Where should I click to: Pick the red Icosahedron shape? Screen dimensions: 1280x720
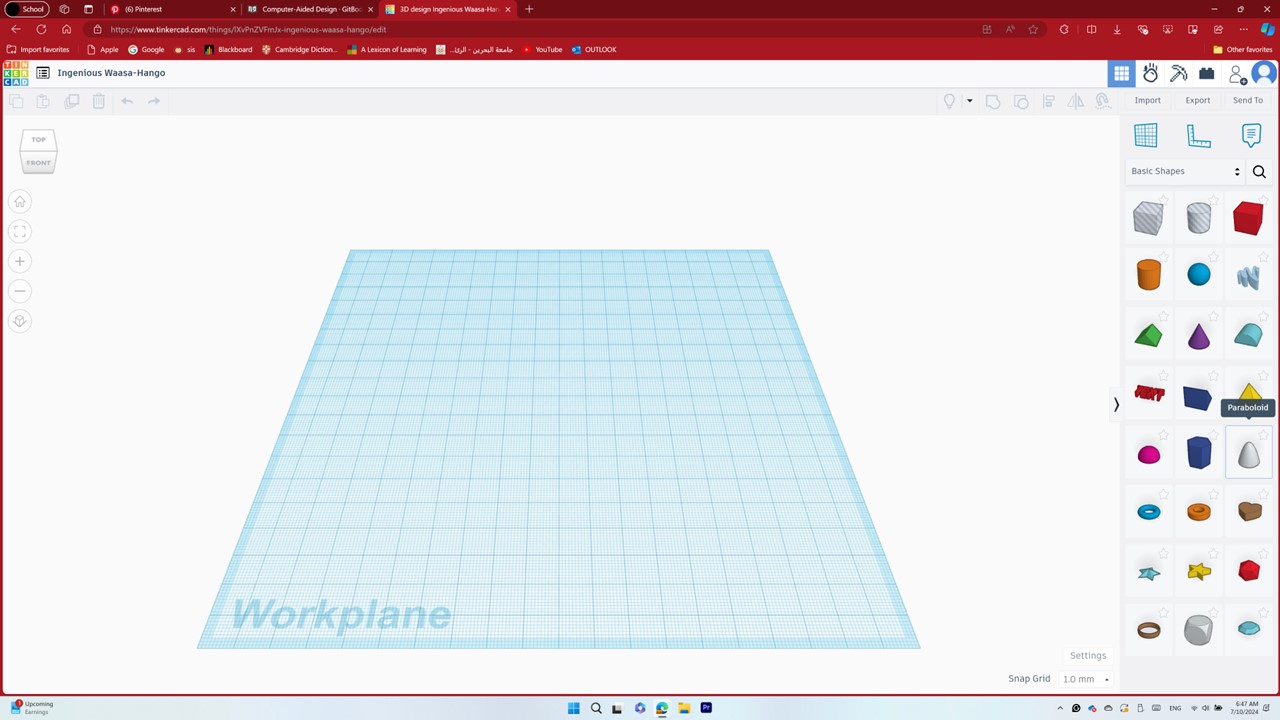click(1249, 570)
